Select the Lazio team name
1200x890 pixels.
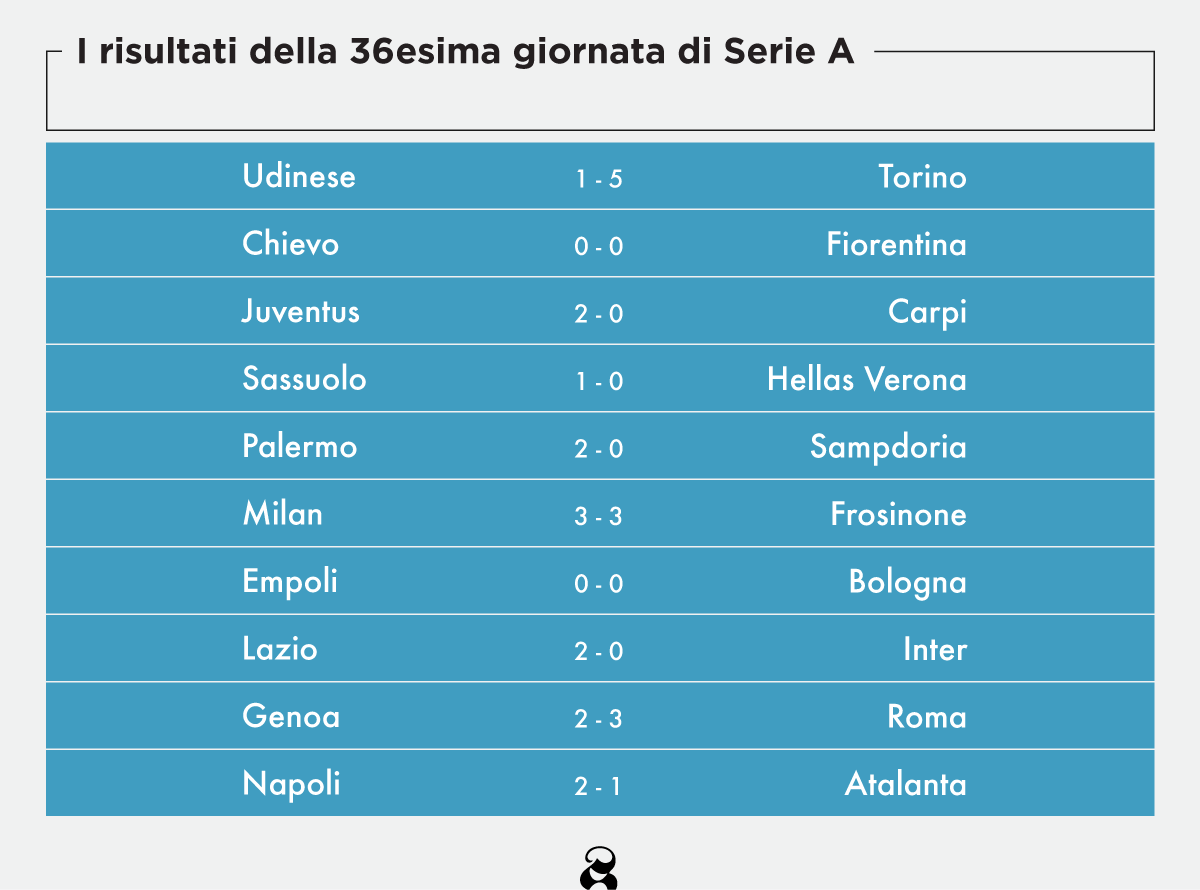(x=279, y=649)
